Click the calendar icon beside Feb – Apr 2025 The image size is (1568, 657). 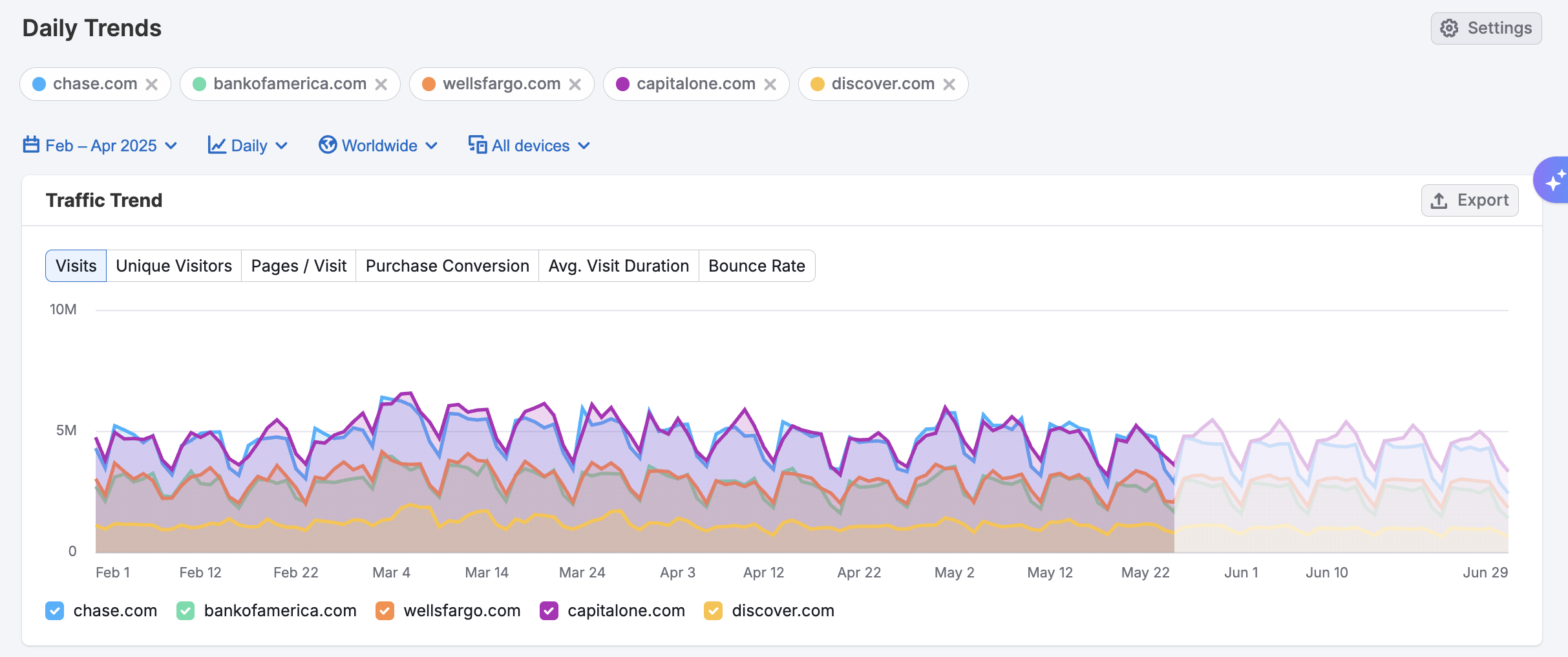31,145
